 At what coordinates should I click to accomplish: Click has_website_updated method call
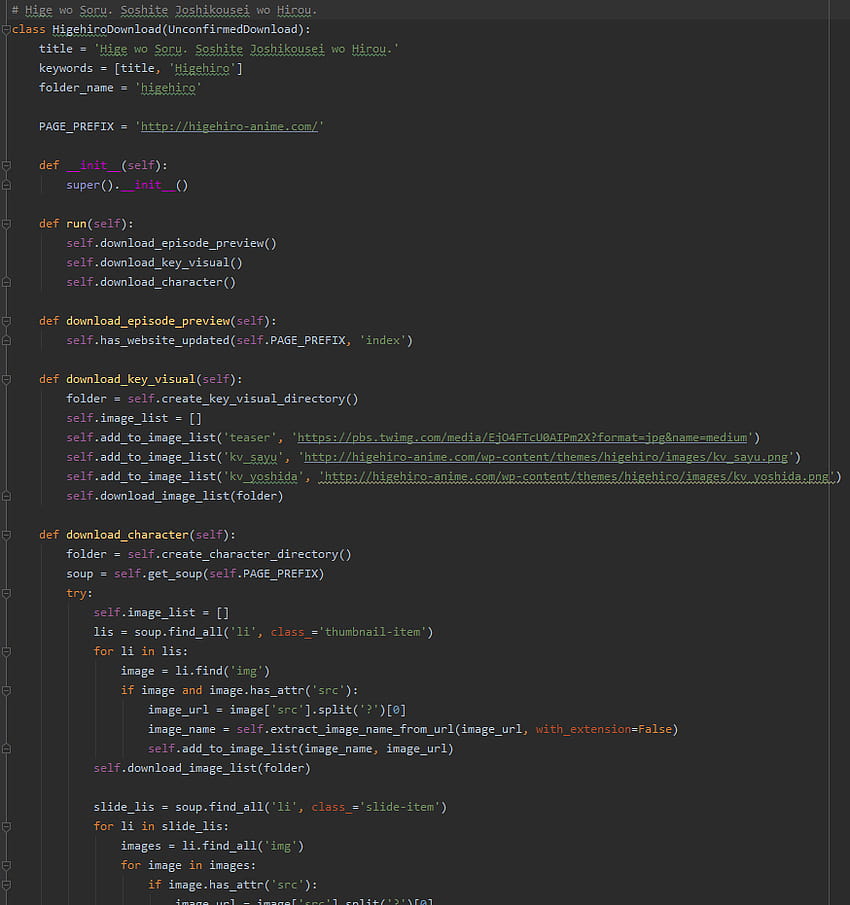(x=164, y=341)
